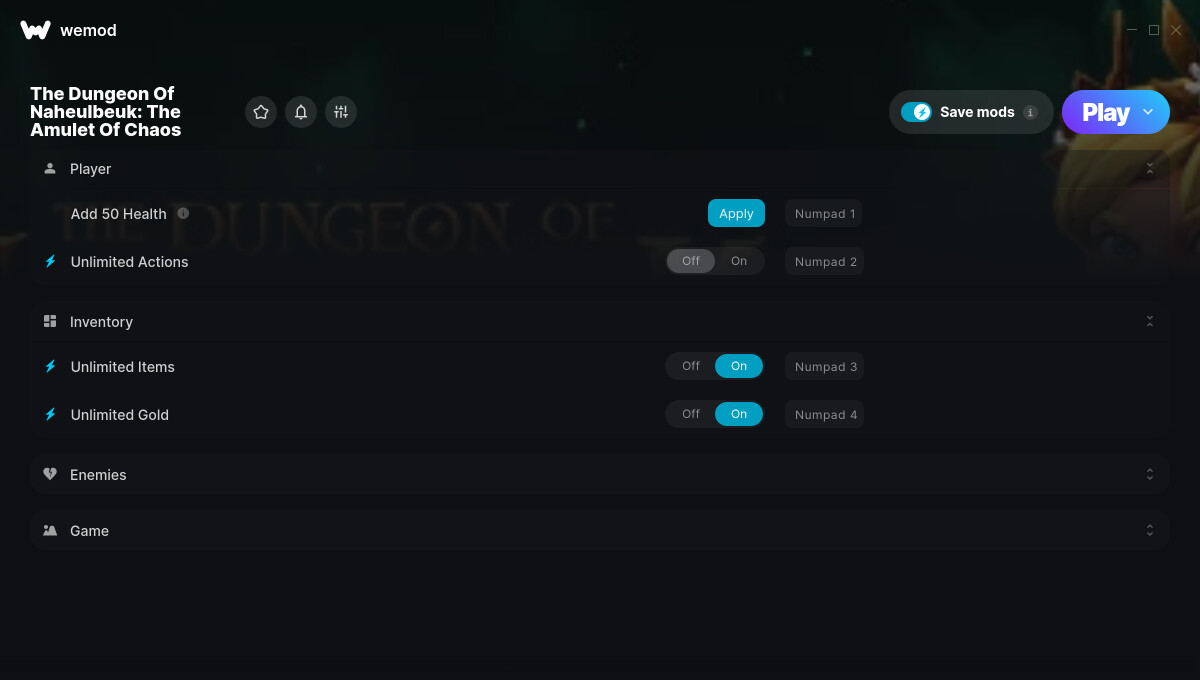1200x680 pixels.
Task: Click the Enemies broken heart icon
Action: click(50, 474)
